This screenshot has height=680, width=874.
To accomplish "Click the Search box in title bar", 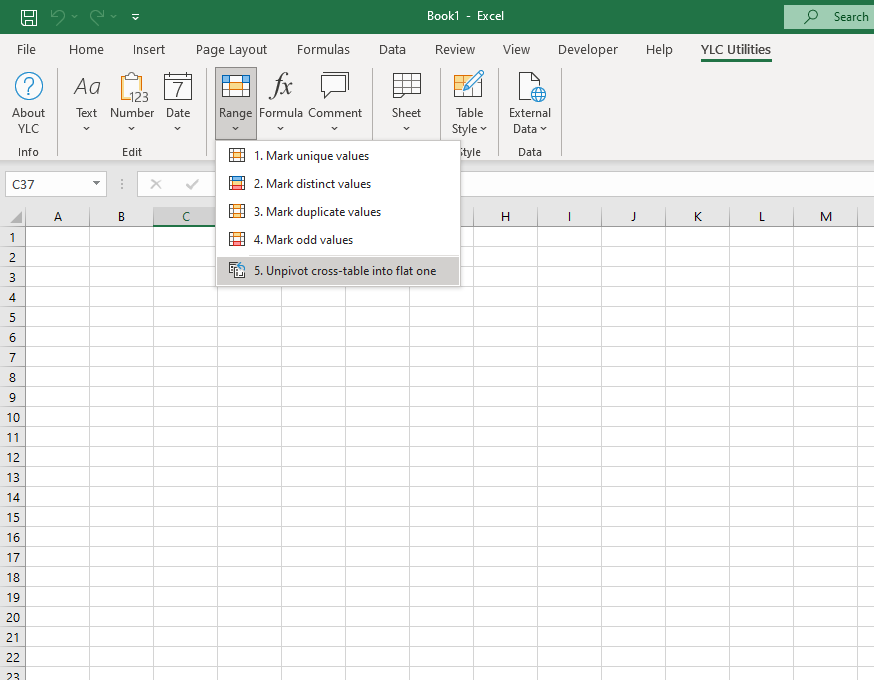I will tap(830, 17).
